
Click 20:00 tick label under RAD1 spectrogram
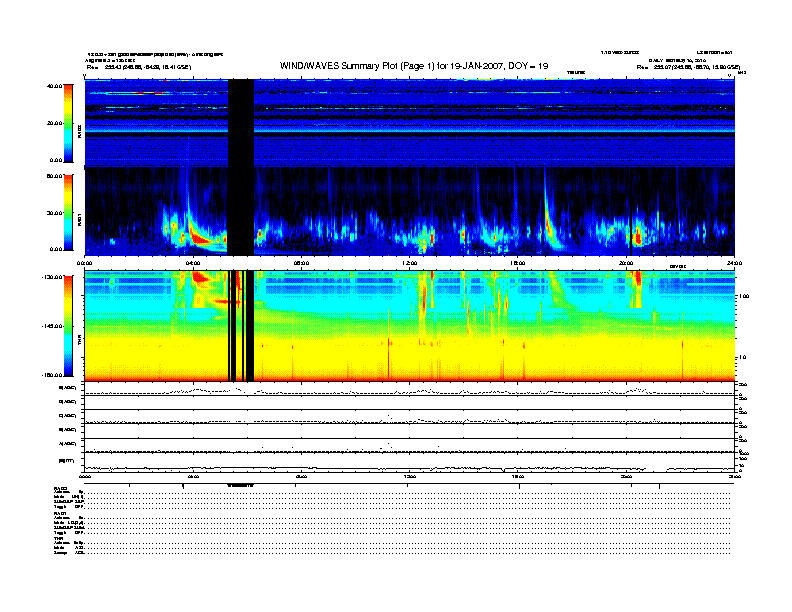click(626, 263)
